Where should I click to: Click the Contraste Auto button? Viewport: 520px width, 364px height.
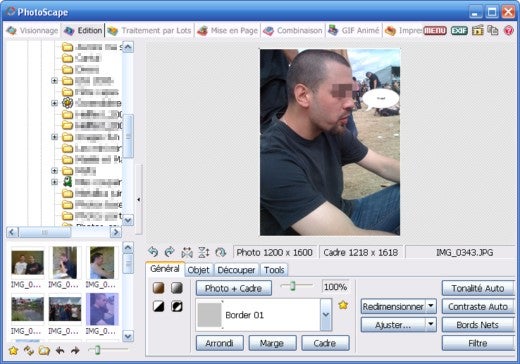(x=478, y=307)
